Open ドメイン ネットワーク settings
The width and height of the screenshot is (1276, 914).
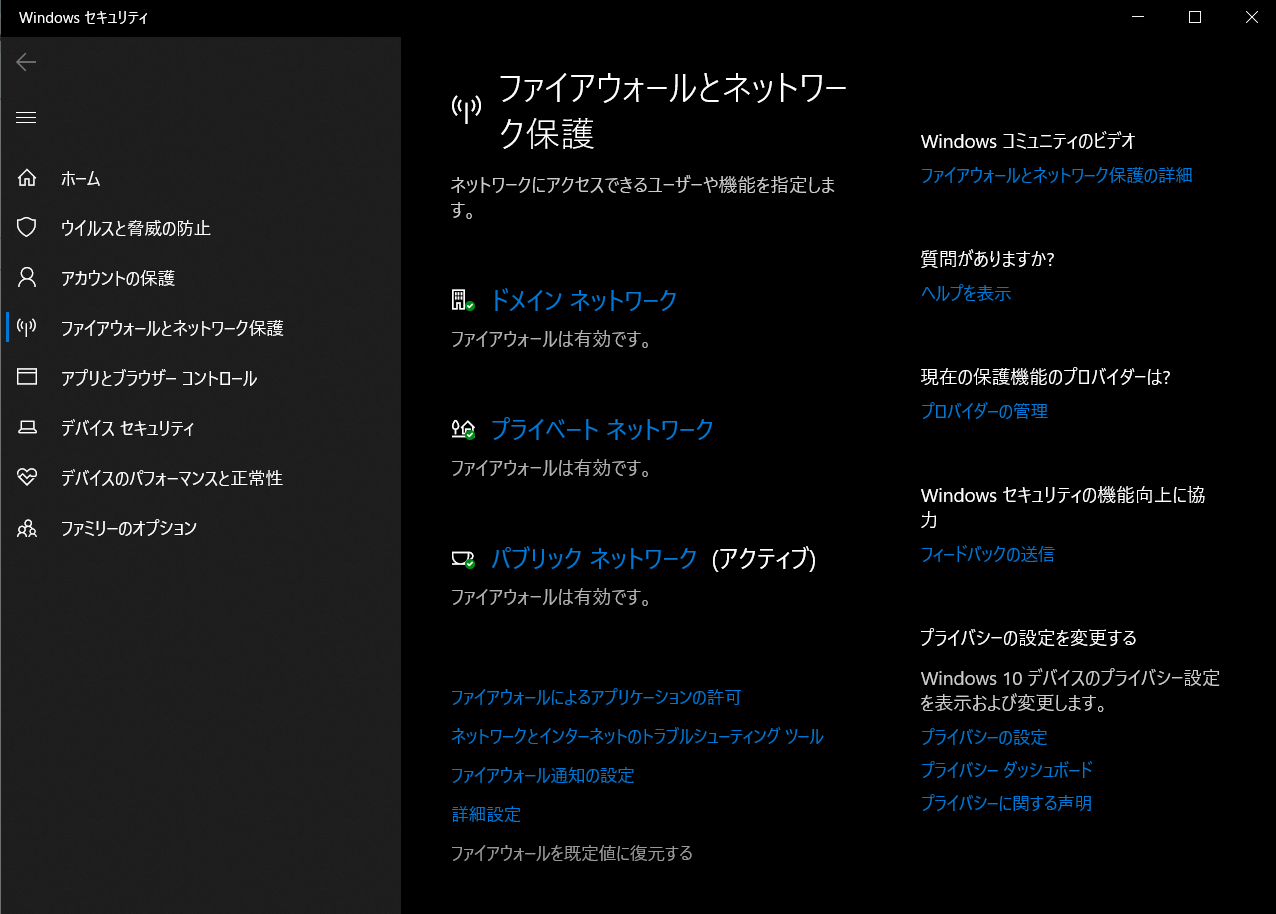pyautogui.click(x=584, y=300)
